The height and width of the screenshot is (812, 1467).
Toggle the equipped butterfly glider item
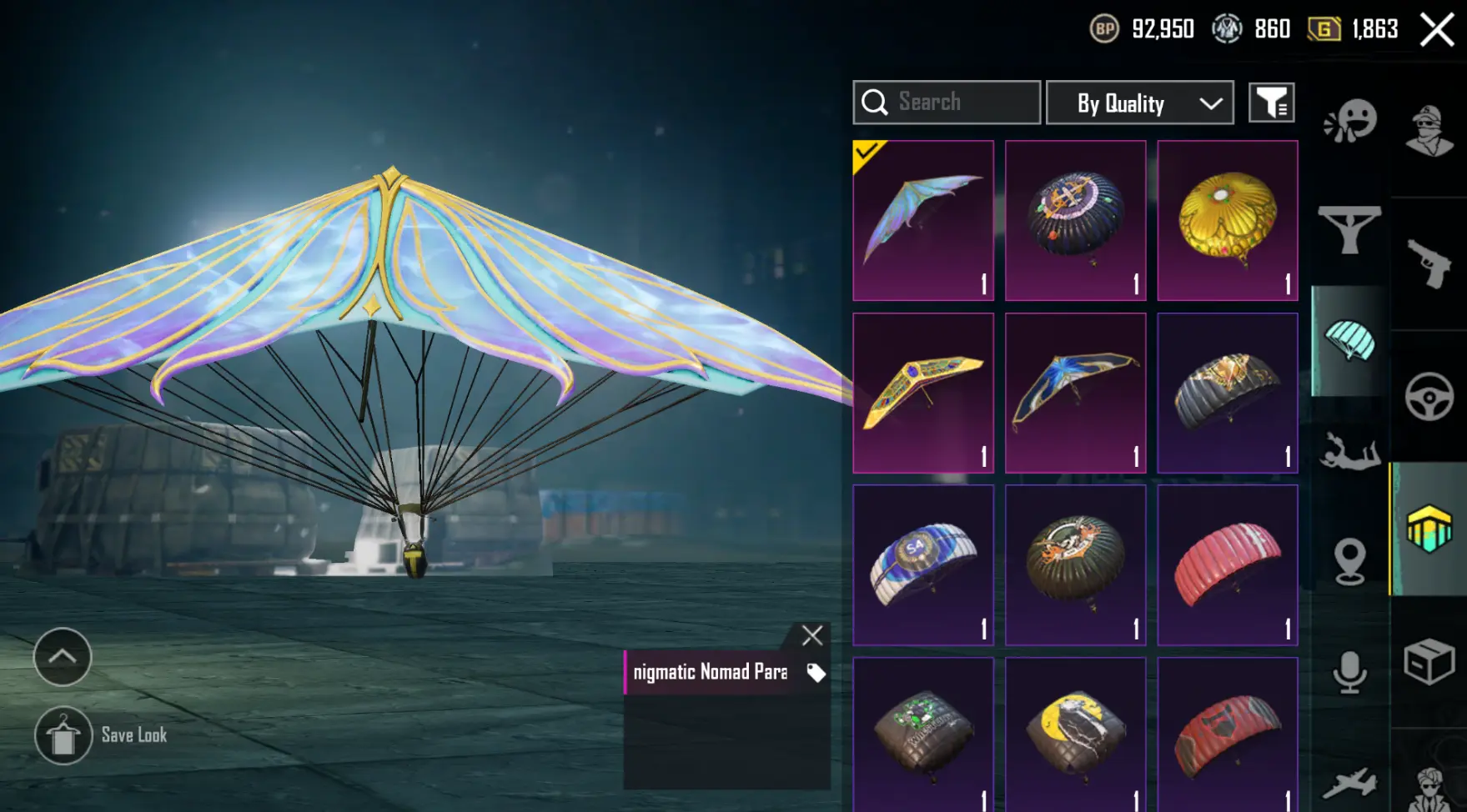click(923, 220)
